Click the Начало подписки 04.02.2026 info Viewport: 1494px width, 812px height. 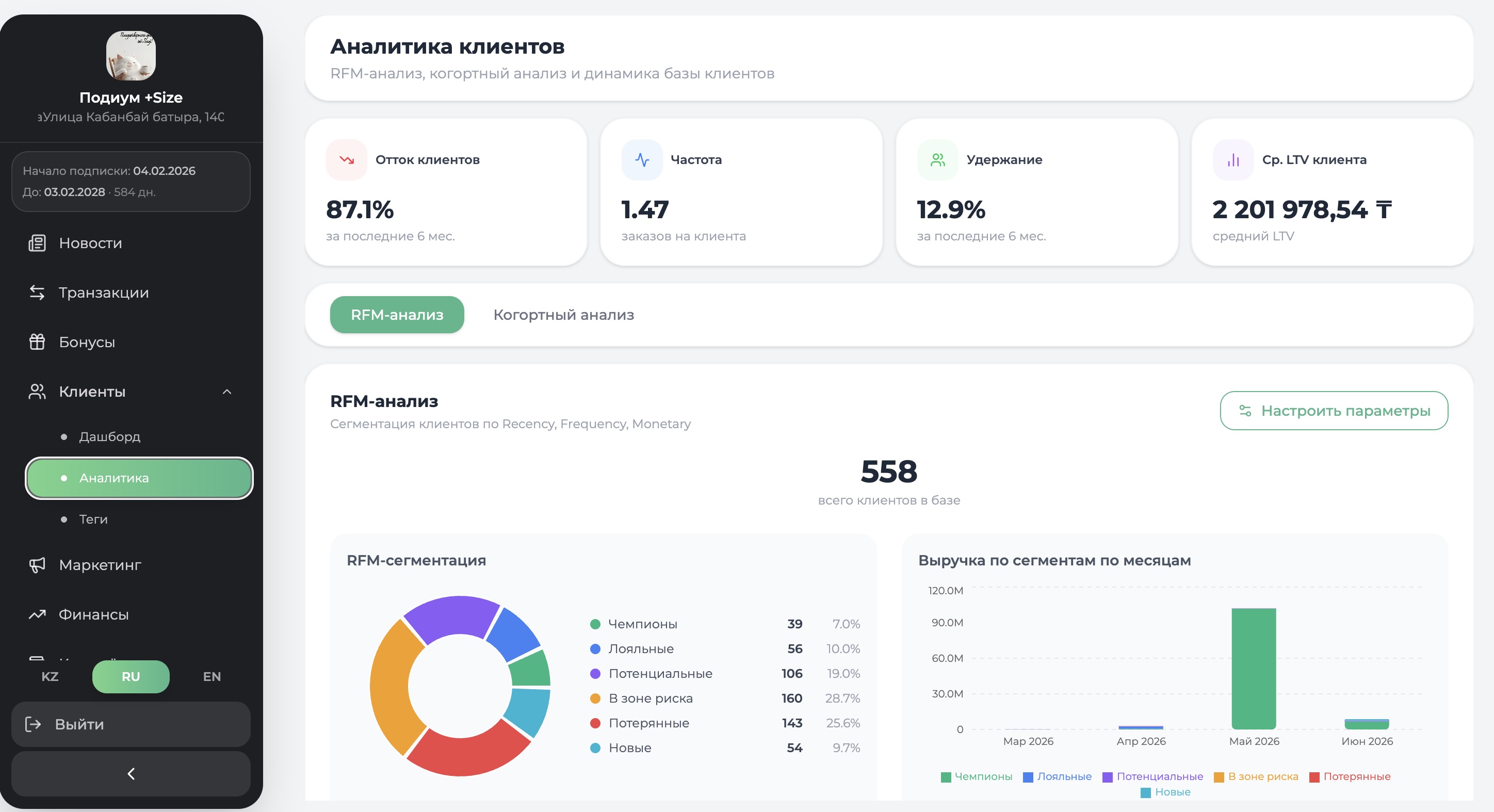pyautogui.click(x=109, y=171)
